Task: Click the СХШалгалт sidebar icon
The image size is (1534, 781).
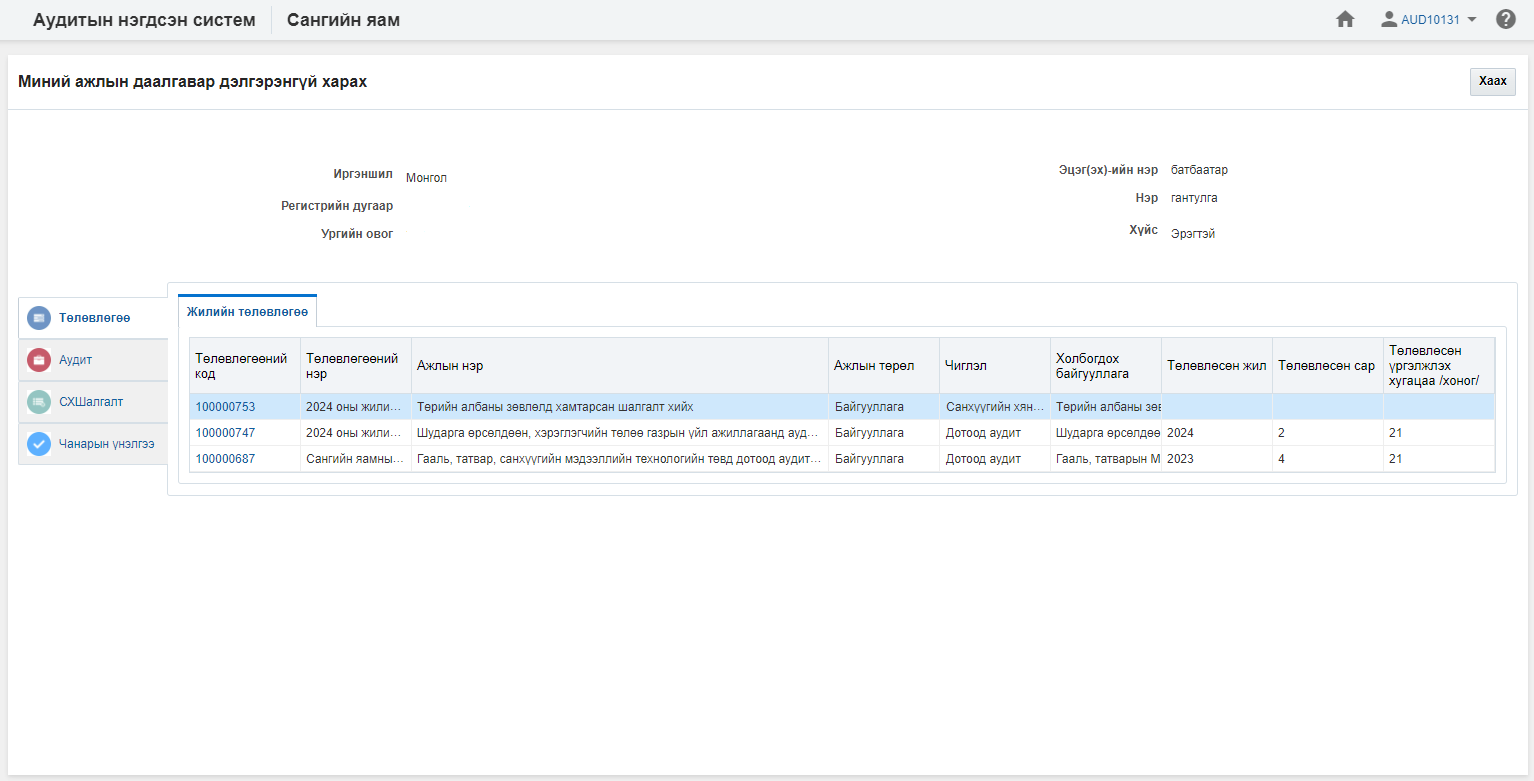Action: 39,402
